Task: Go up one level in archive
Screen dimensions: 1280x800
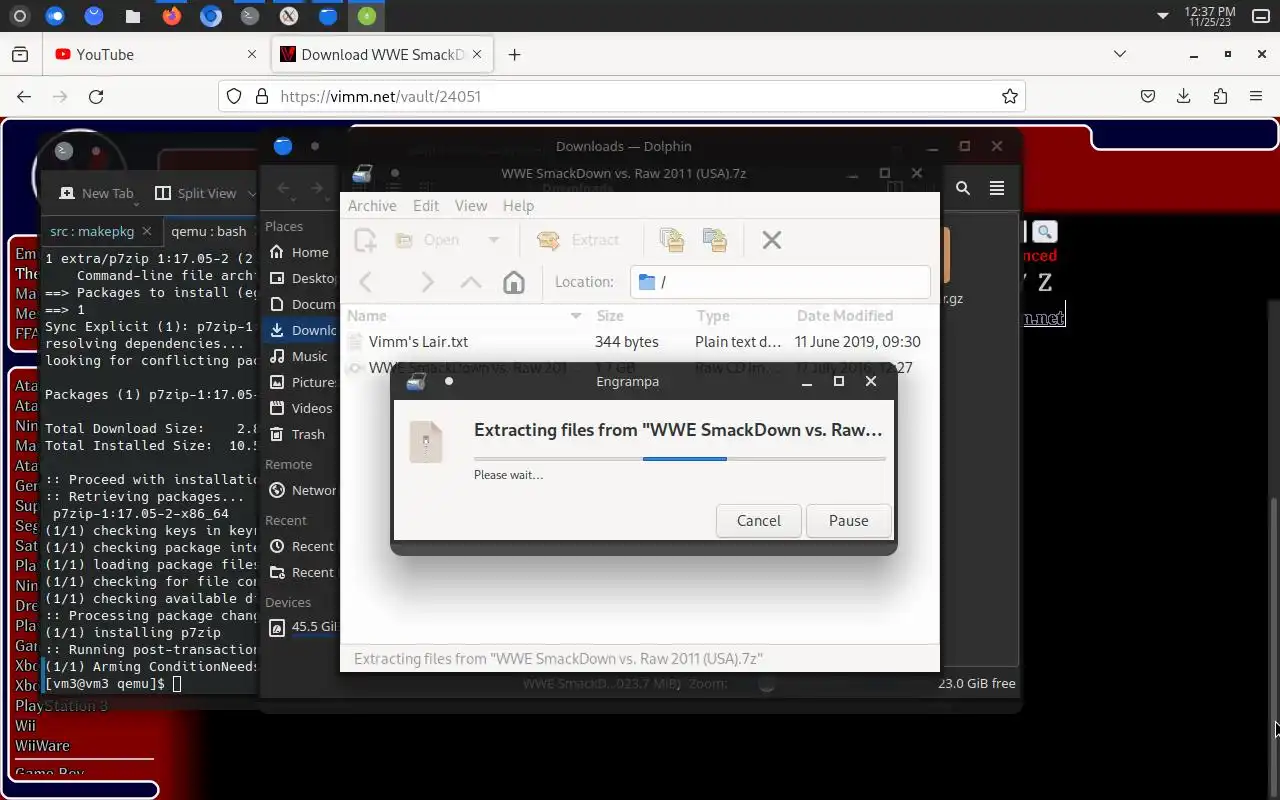Action: click(471, 282)
